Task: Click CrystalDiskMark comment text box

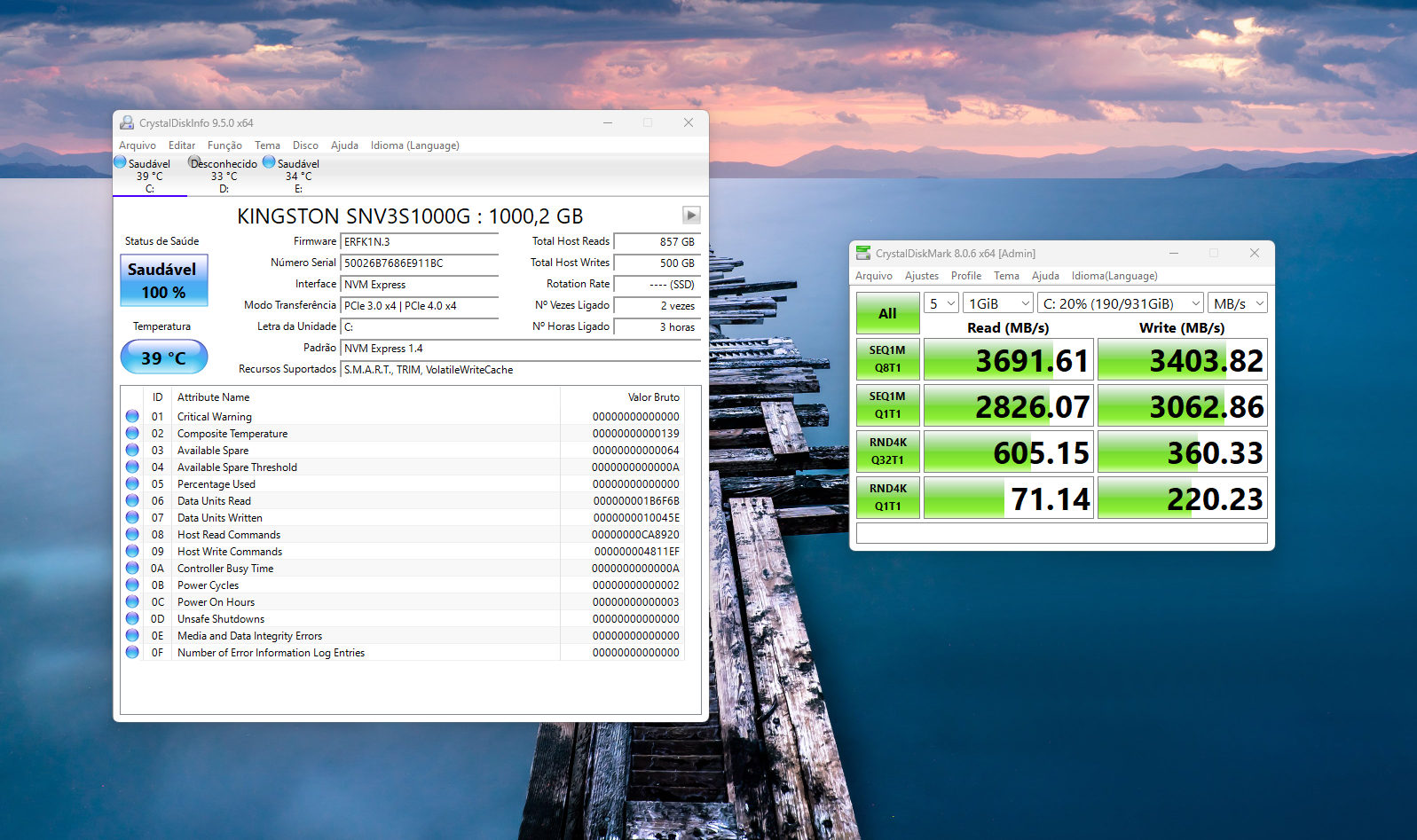Action: 1061,533
